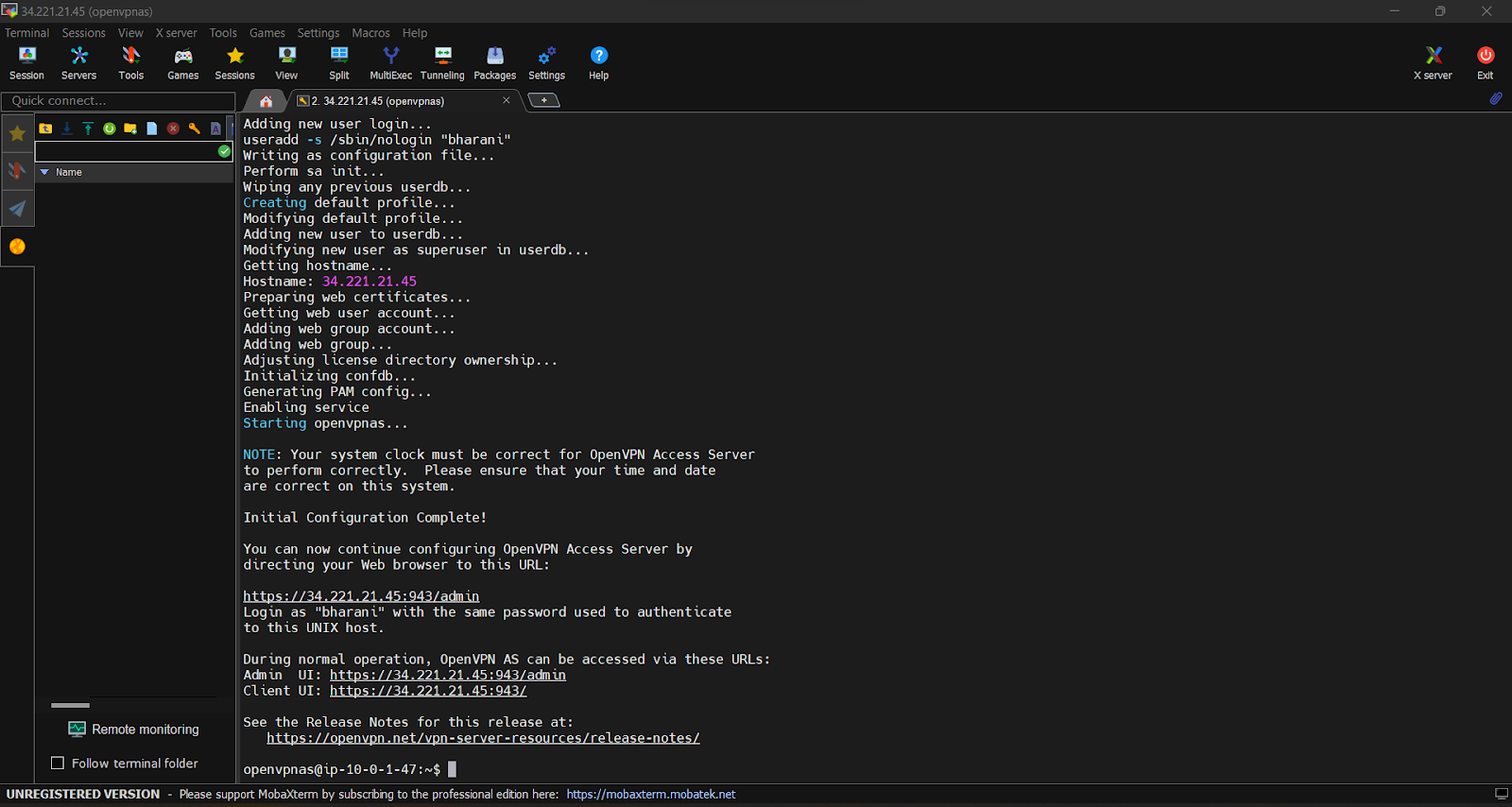Enable MultiExec mode
The image size is (1512, 807).
pyautogui.click(x=390, y=63)
